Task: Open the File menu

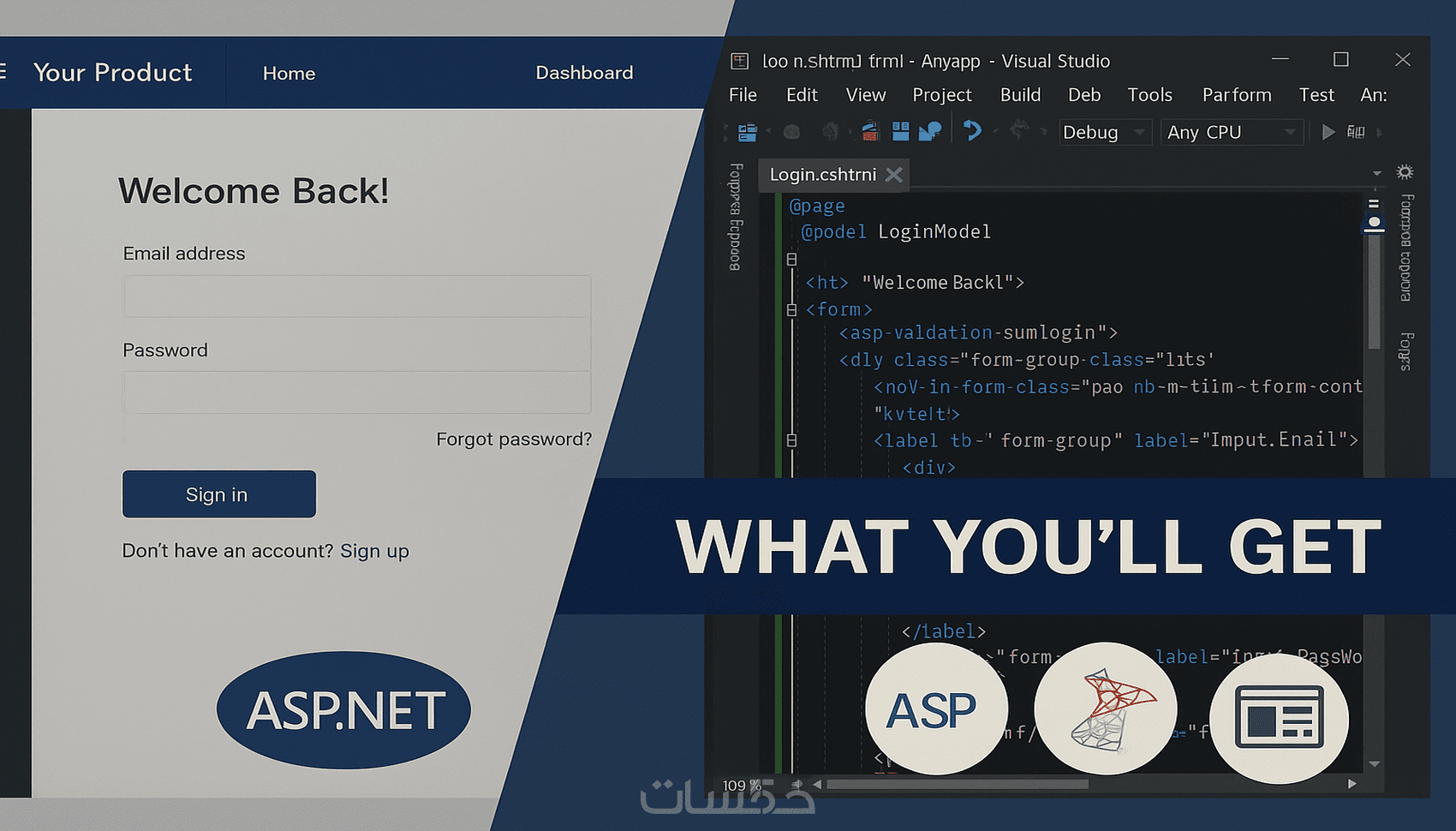Action: (743, 95)
